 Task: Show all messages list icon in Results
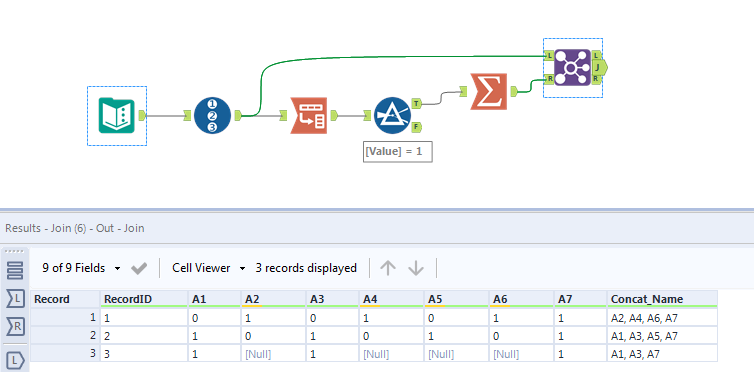coord(15,271)
